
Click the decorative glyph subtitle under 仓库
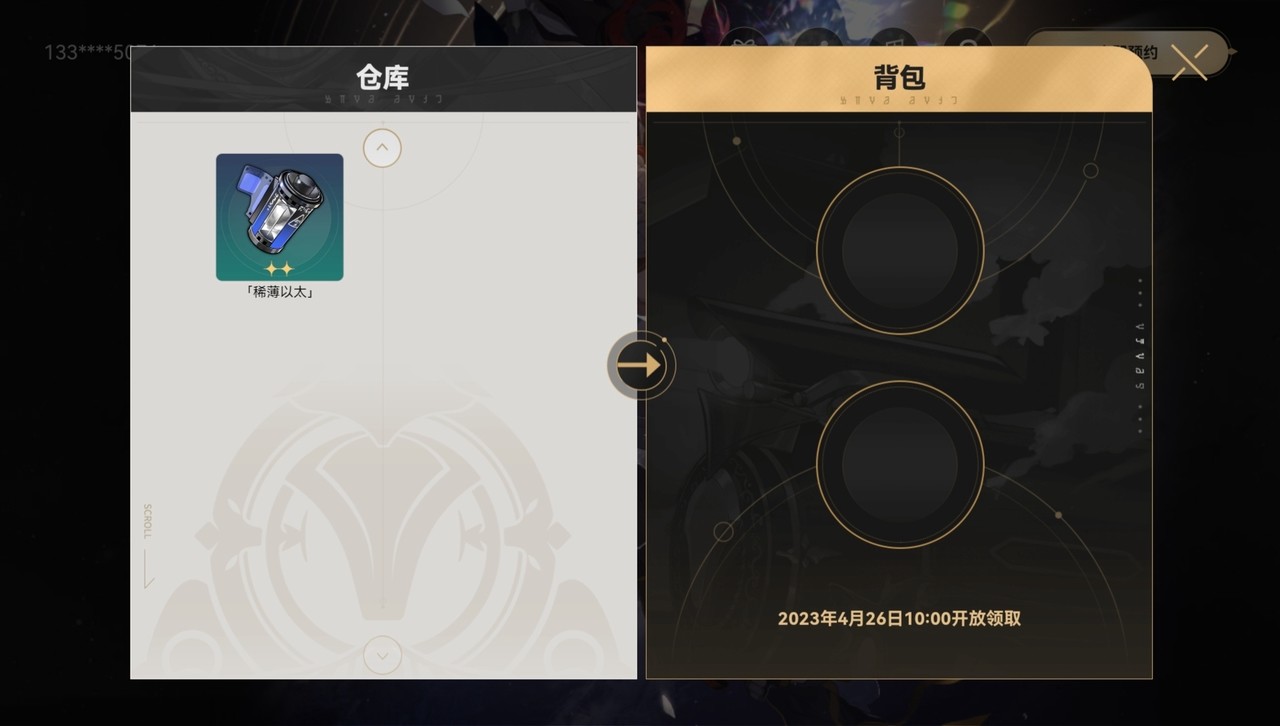pyautogui.click(x=383, y=99)
